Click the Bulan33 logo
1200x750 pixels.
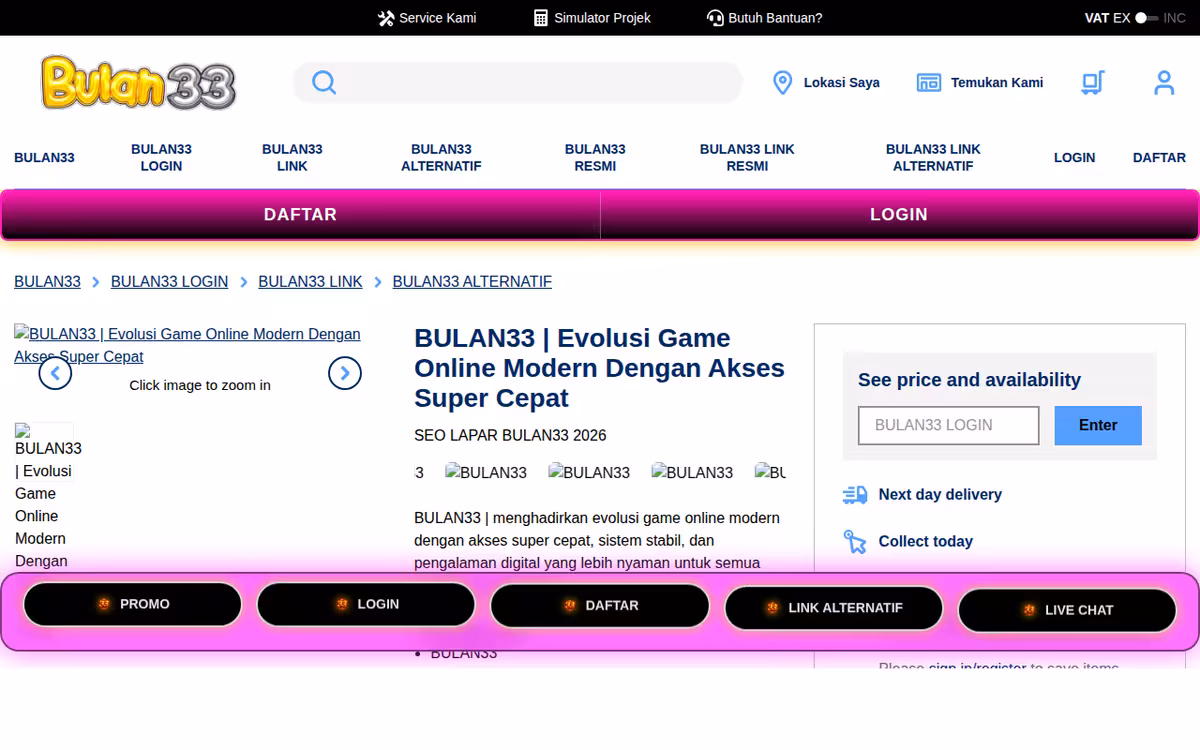tap(138, 82)
